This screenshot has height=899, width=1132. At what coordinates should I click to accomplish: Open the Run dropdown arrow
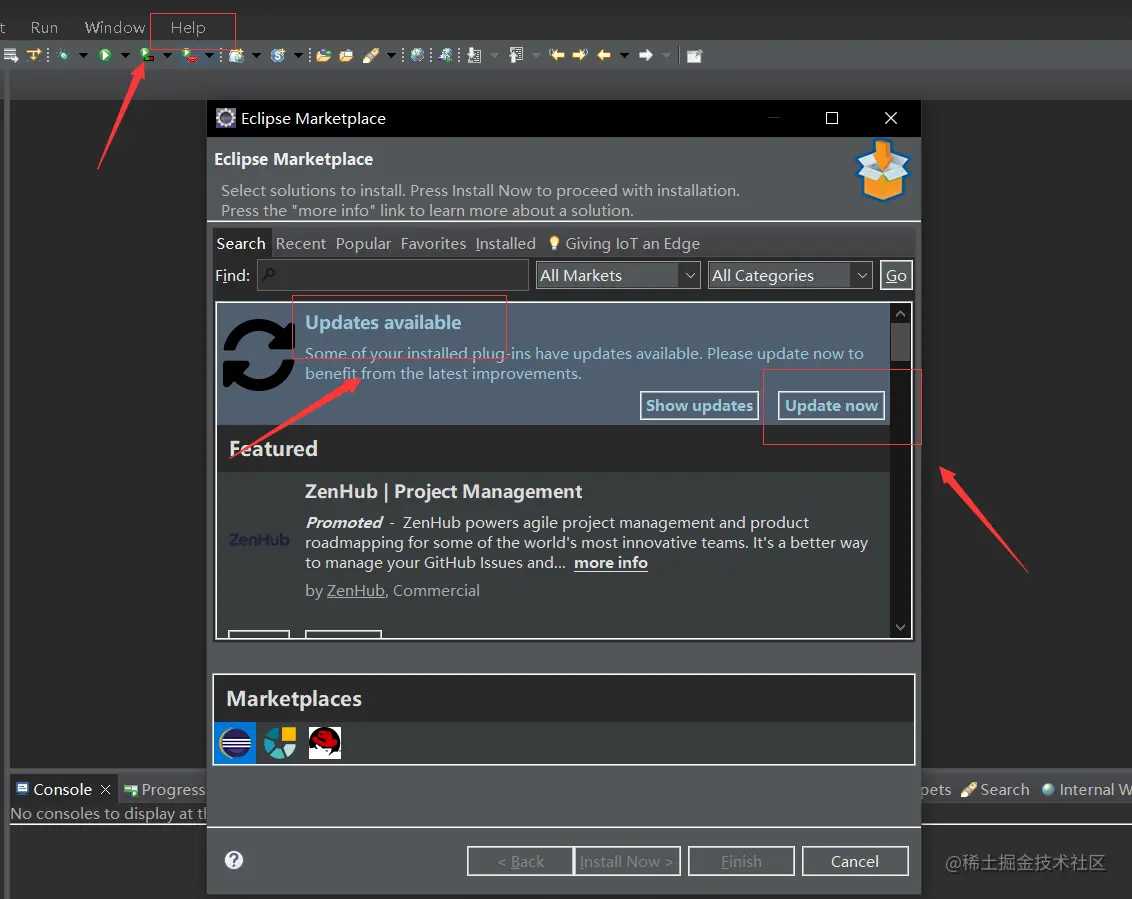click(125, 55)
